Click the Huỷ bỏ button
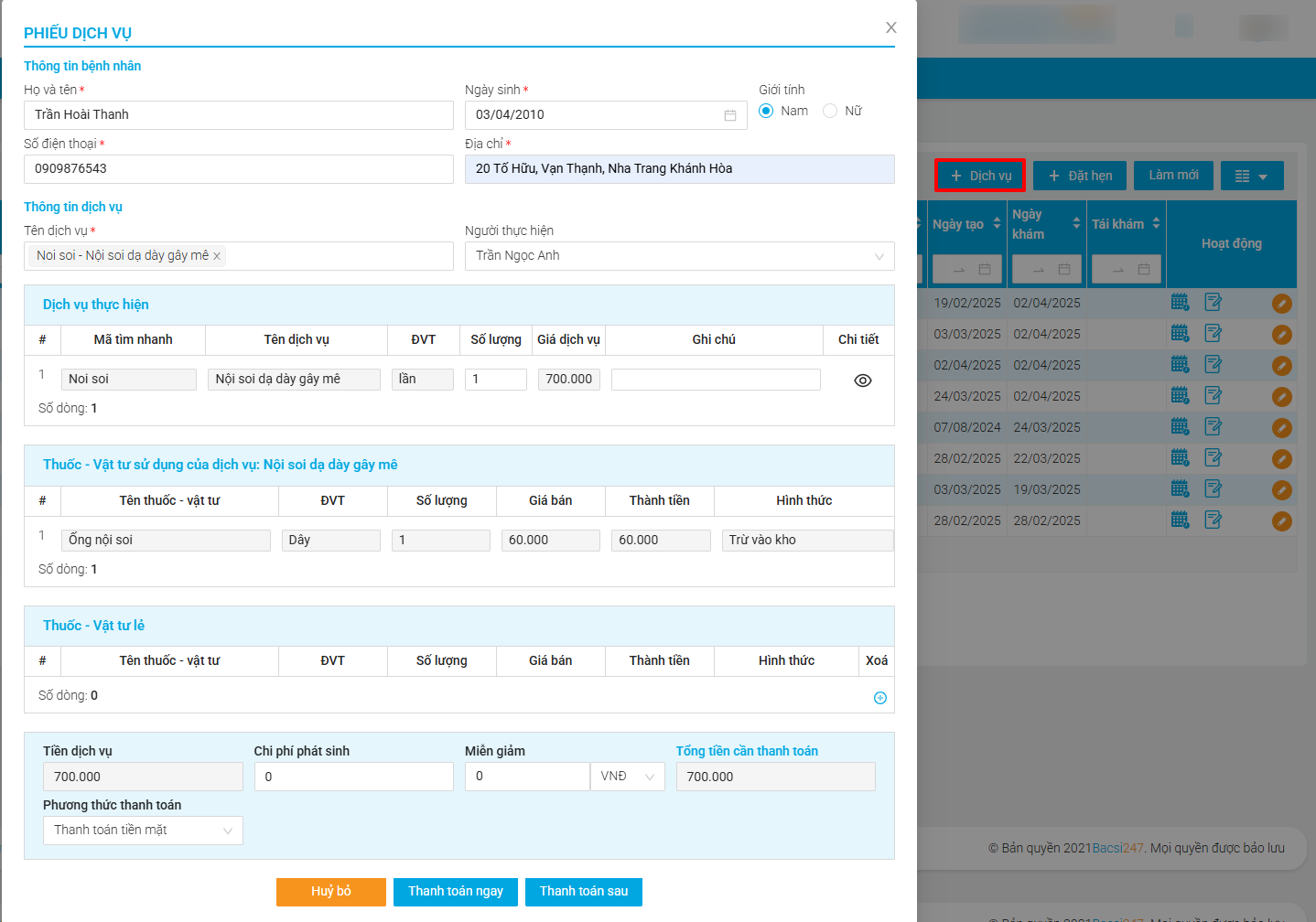Image resolution: width=1316 pixels, height=922 pixels. (x=331, y=892)
